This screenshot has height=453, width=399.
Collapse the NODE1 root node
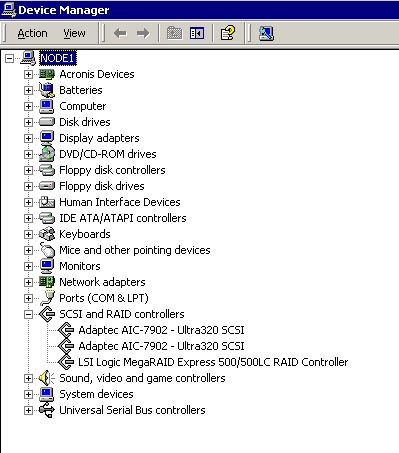pyautogui.click(x=10, y=58)
